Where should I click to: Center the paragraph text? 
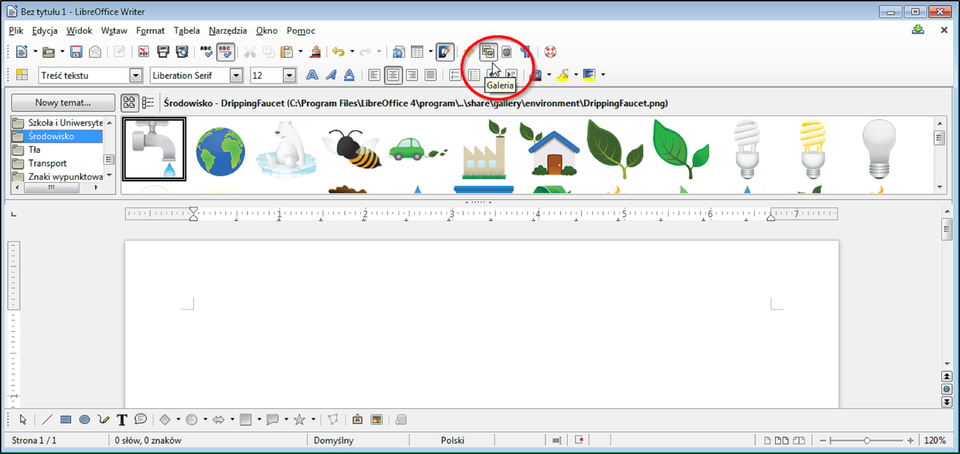coord(393,75)
